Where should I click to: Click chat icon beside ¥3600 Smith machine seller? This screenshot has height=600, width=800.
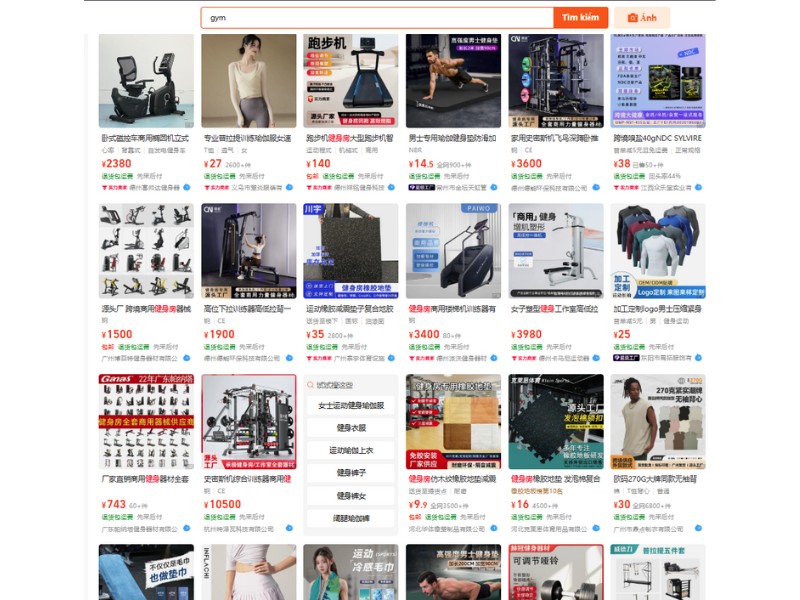pyautogui.click(x=596, y=188)
